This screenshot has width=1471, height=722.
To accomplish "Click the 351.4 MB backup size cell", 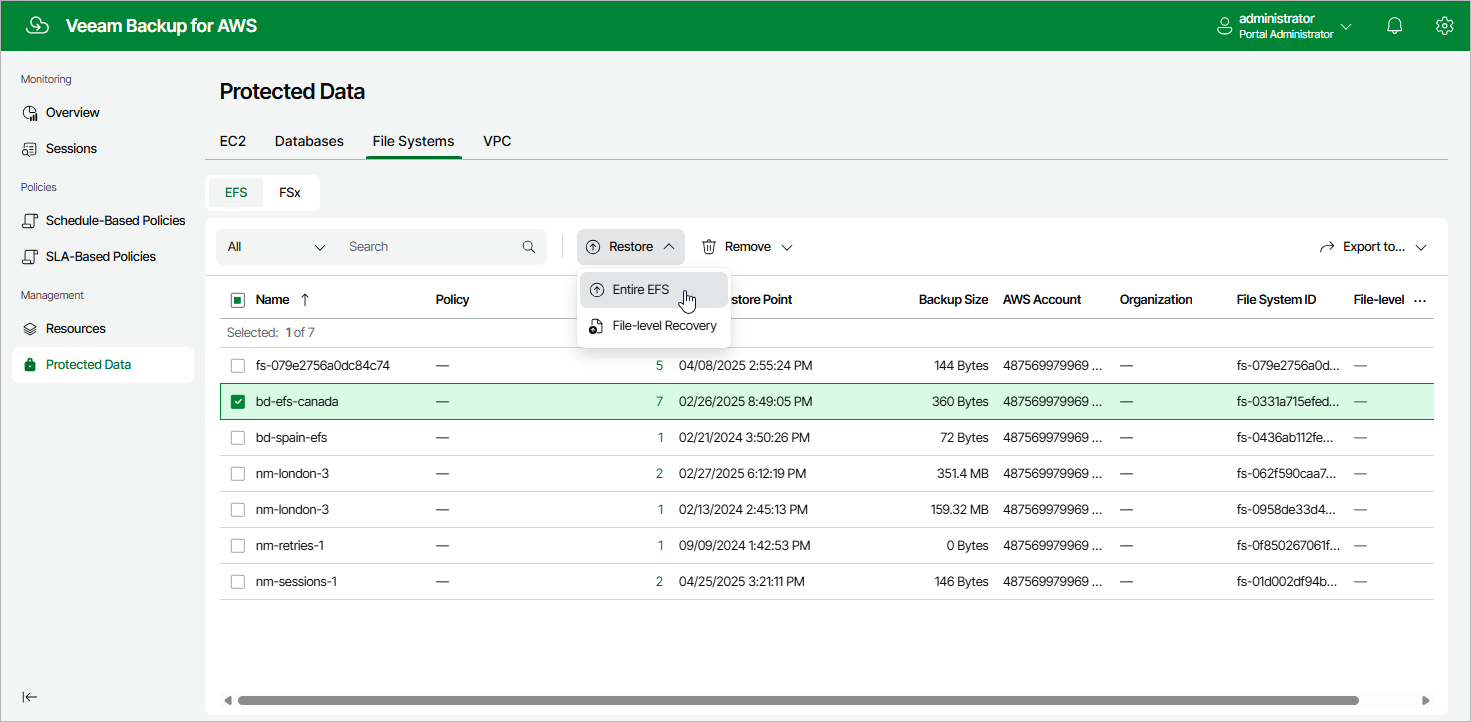I will [x=962, y=474].
